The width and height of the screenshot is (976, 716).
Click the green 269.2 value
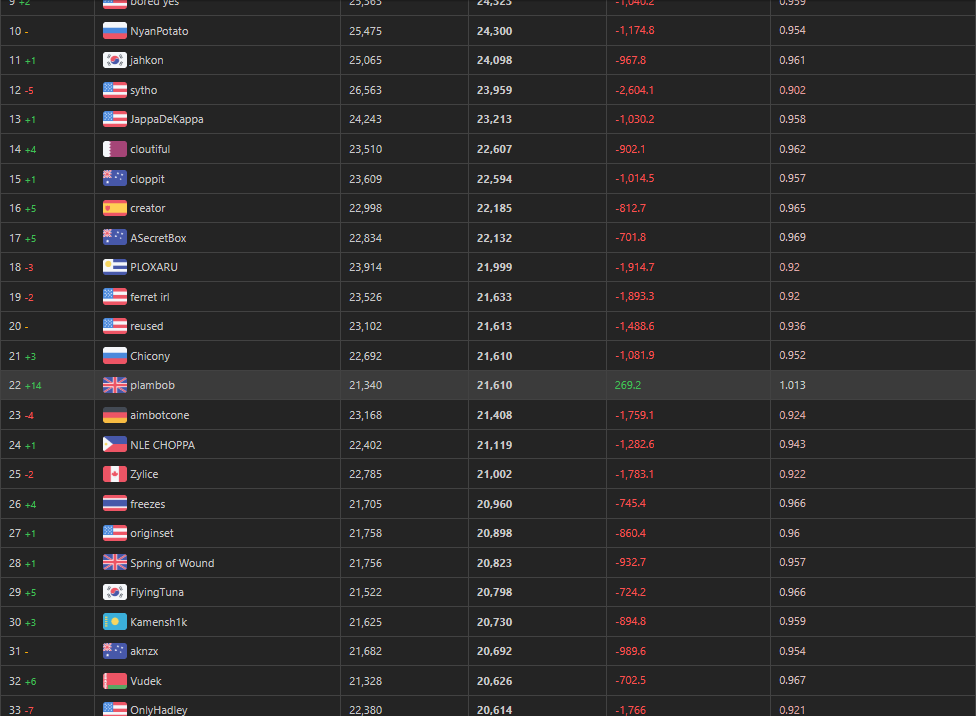point(627,385)
